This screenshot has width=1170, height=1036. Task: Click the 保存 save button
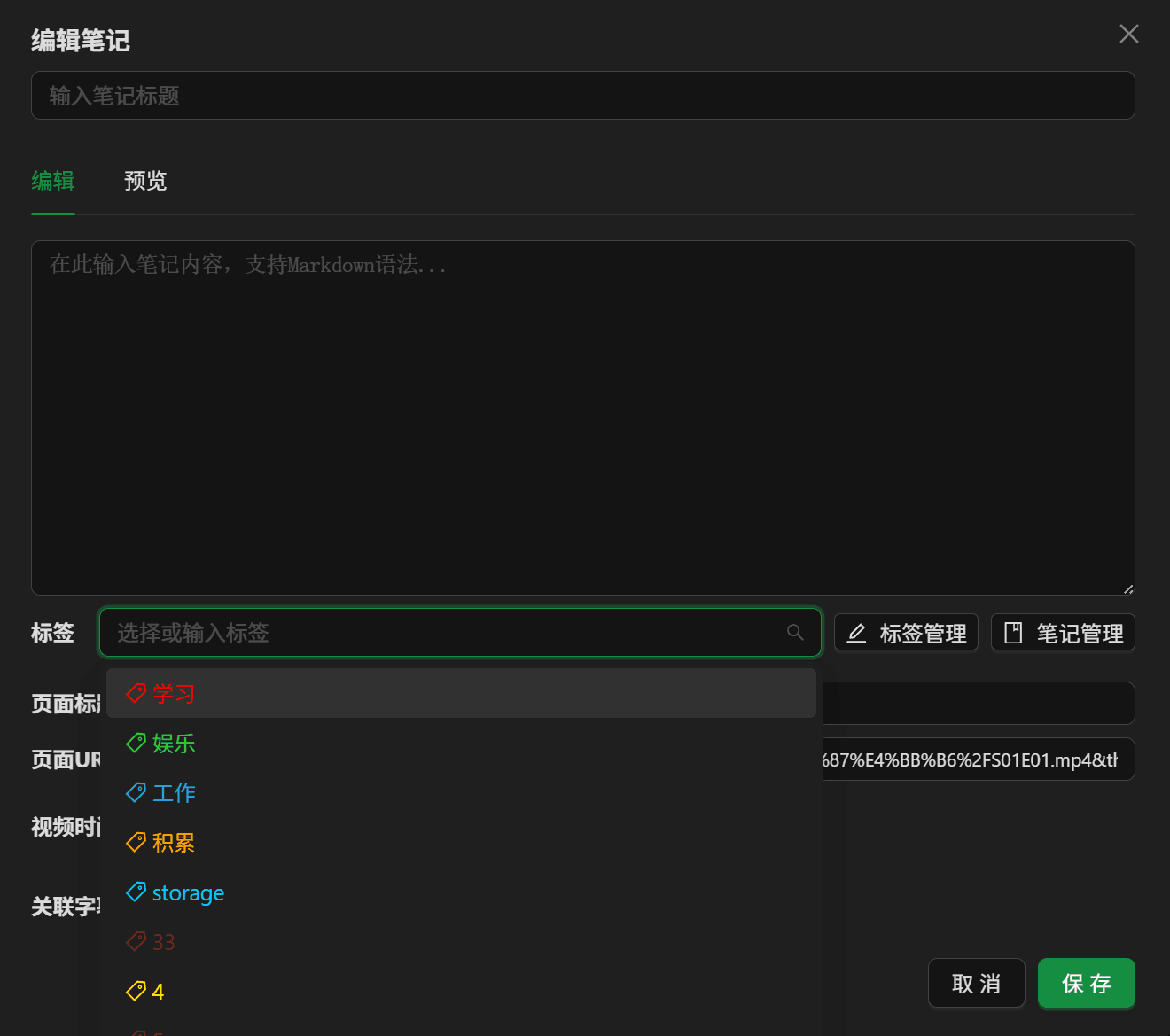[x=1086, y=983]
